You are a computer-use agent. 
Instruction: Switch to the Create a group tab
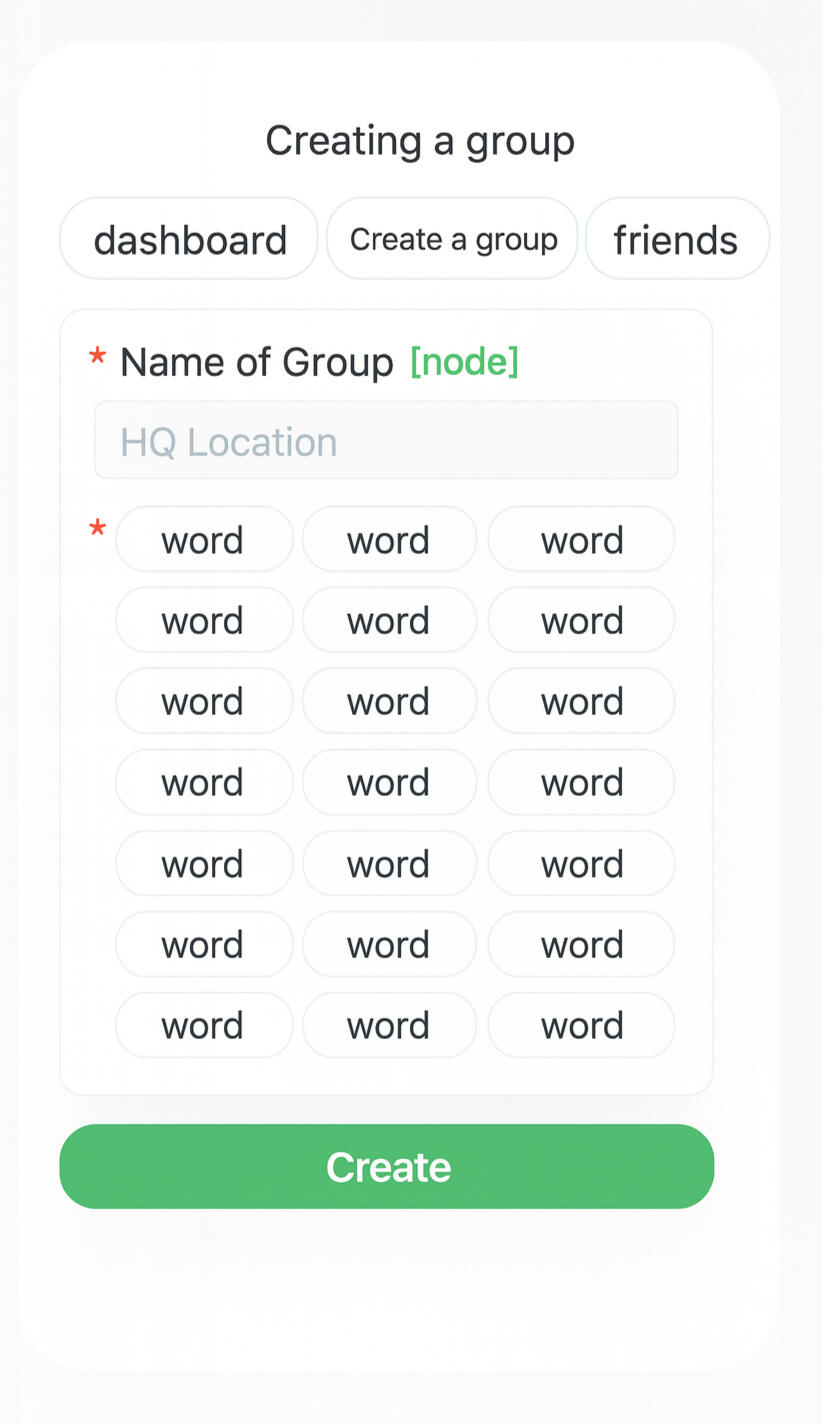[452, 239]
